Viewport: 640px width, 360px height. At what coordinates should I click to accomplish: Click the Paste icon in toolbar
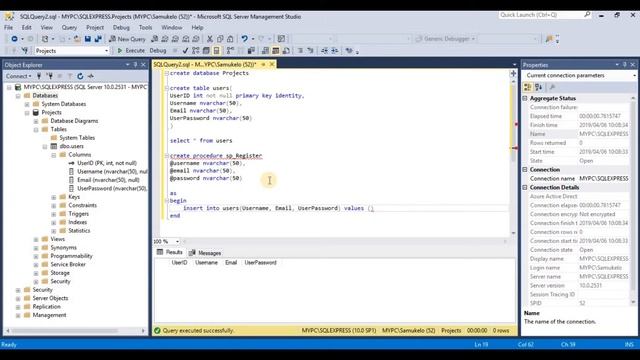(230, 39)
